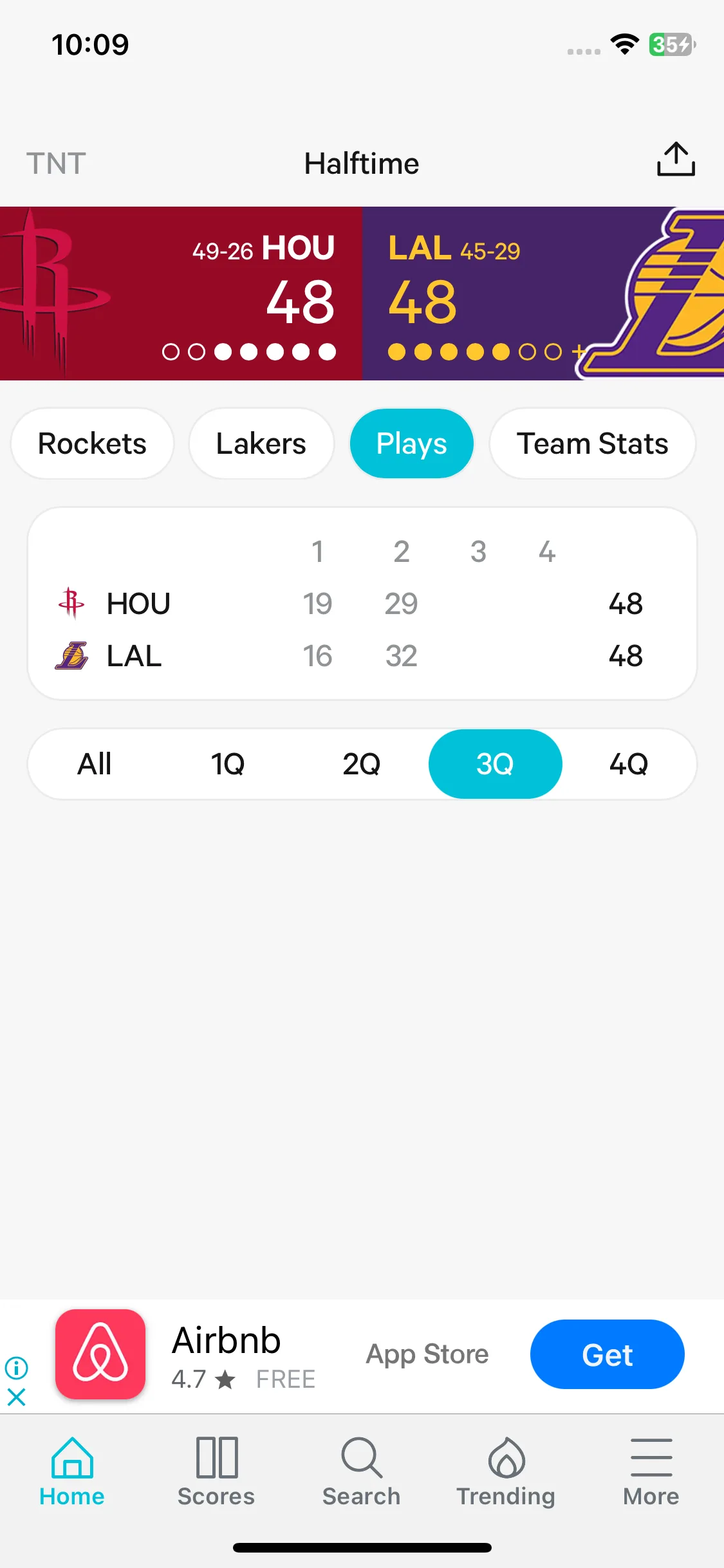The width and height of the screenshot is (724, 1568).
Task: Select the Rockets tab
Action: click(x=93, y=443)
